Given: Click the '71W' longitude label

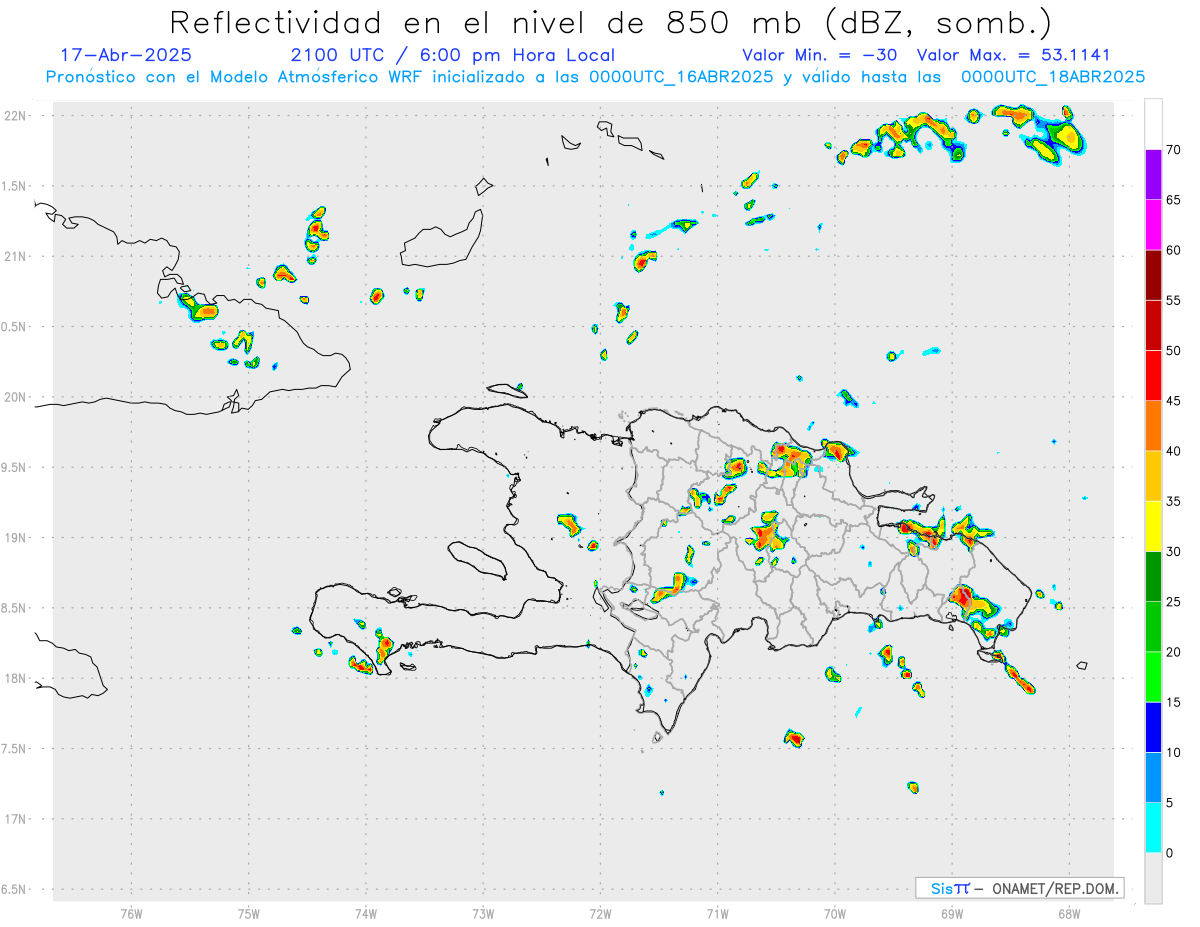Looking at the screenshot, I should [717, 913].
